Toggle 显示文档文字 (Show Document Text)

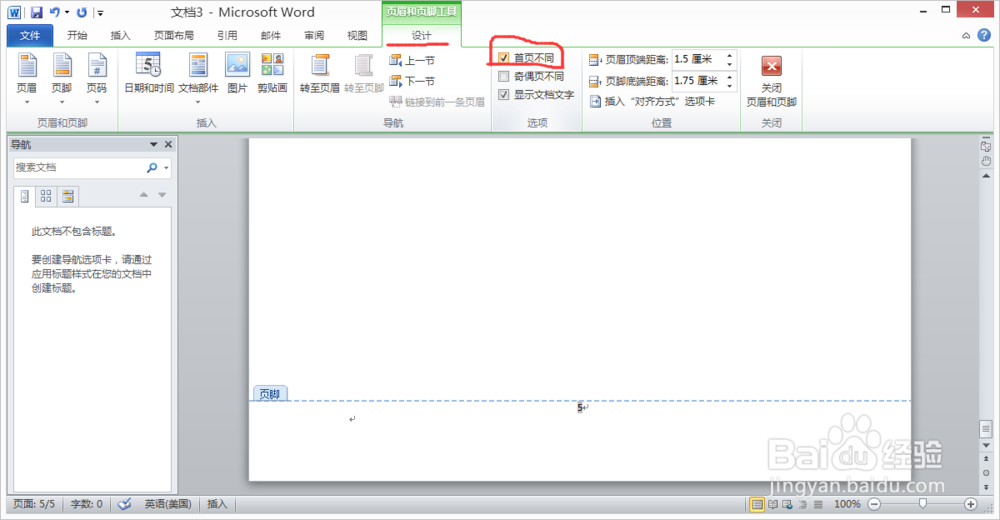503,94
